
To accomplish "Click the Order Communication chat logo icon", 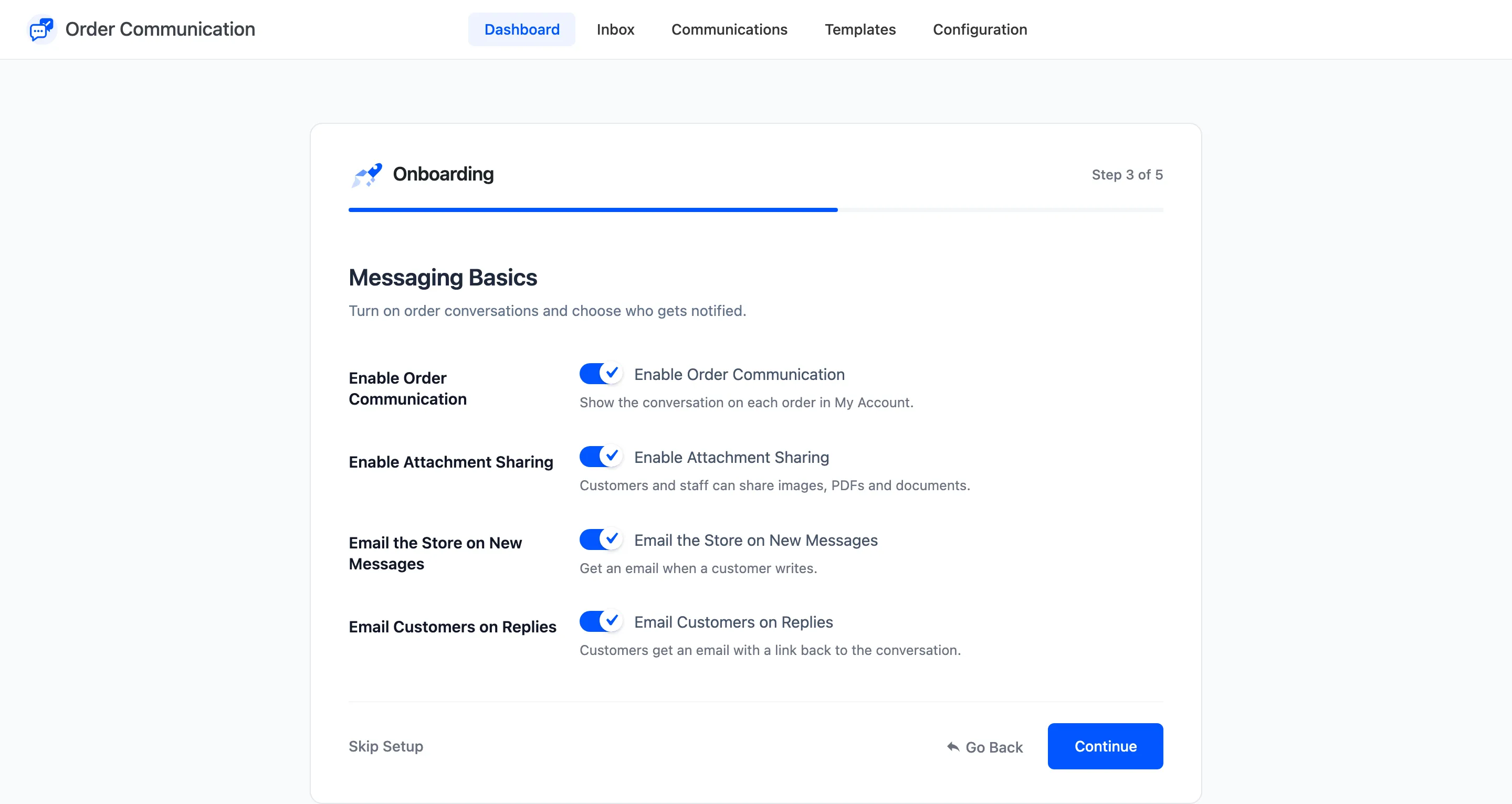I will 41,29.
